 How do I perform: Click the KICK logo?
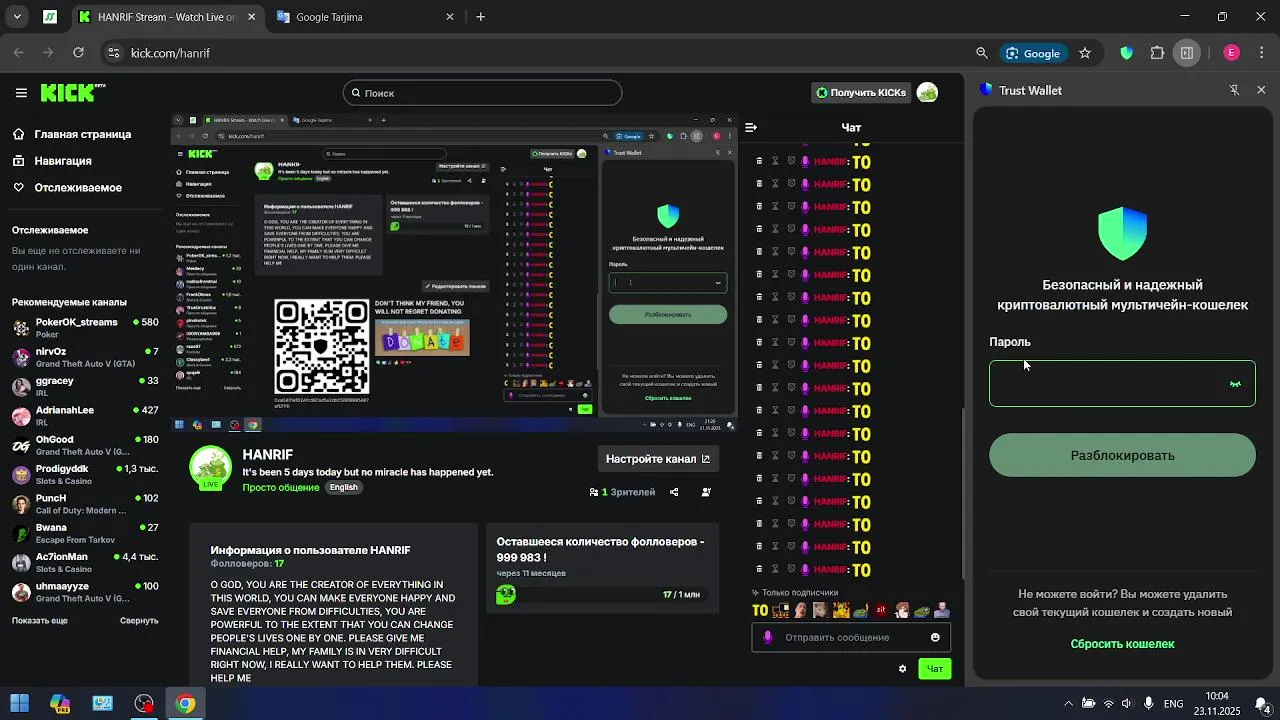[x=72, y=93]
